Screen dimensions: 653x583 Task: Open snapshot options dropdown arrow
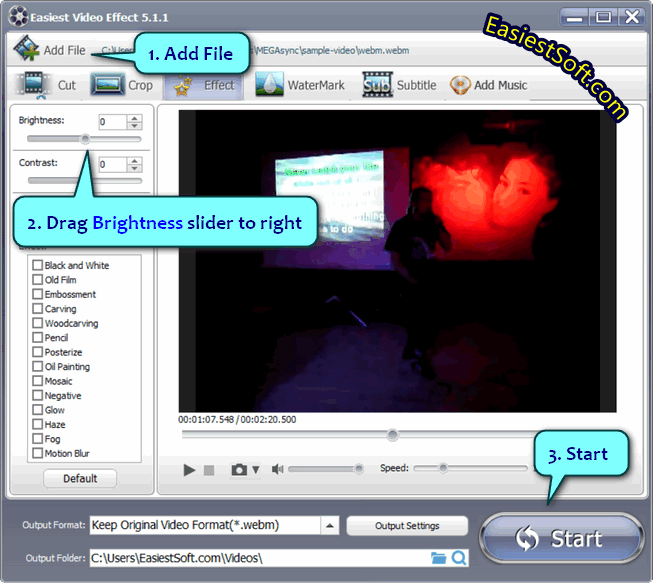pyautogui.click(x=256, y=470)
